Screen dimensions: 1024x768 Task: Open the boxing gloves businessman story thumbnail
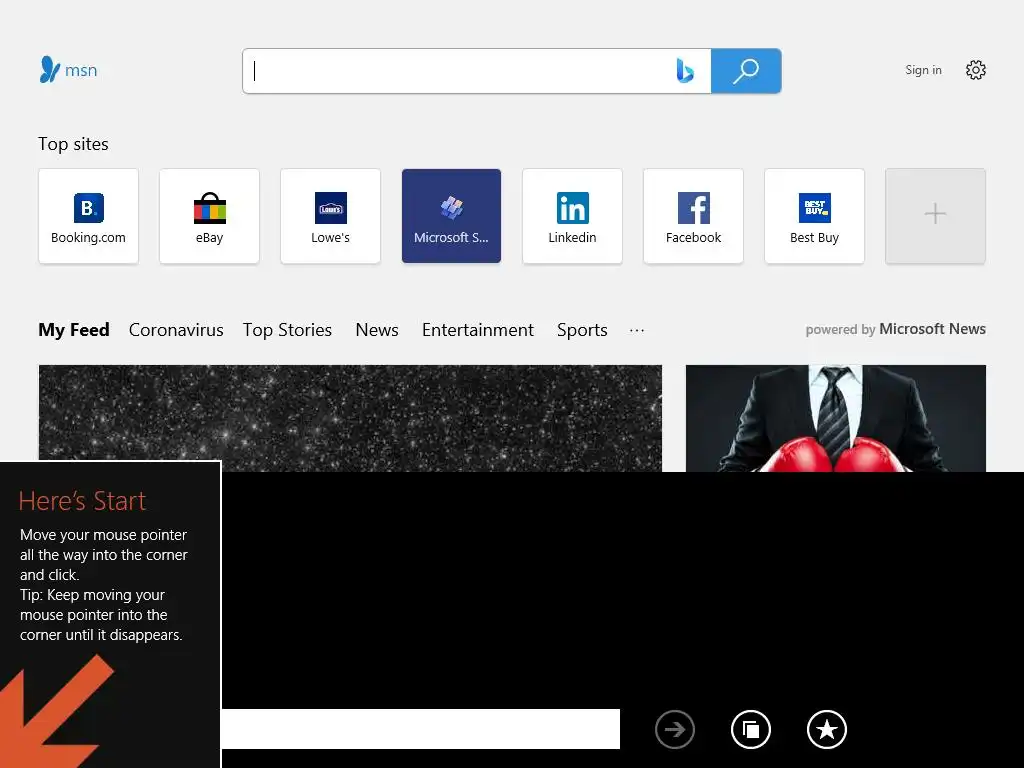(836, 418)
